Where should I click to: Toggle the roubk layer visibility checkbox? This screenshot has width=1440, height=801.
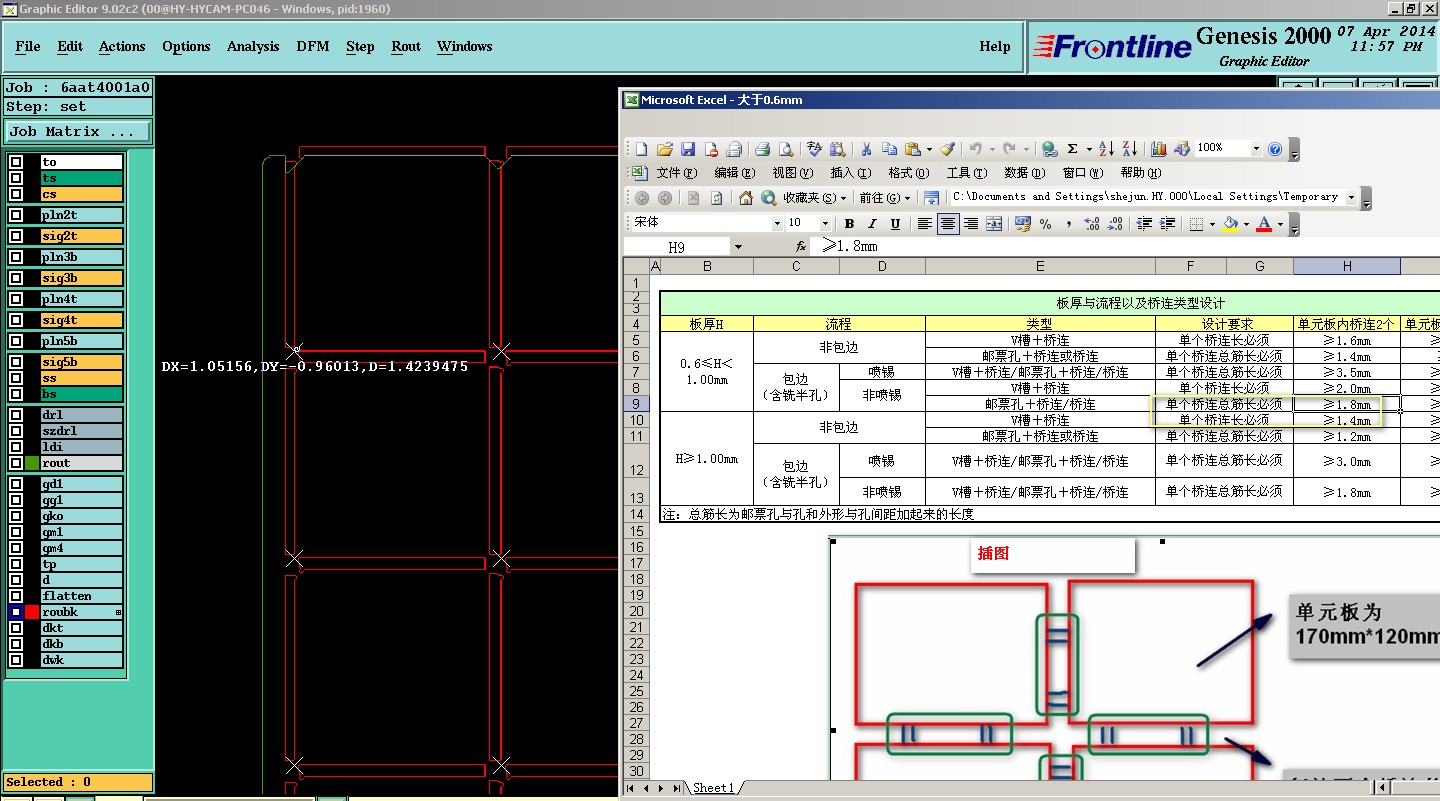[16, 612]
